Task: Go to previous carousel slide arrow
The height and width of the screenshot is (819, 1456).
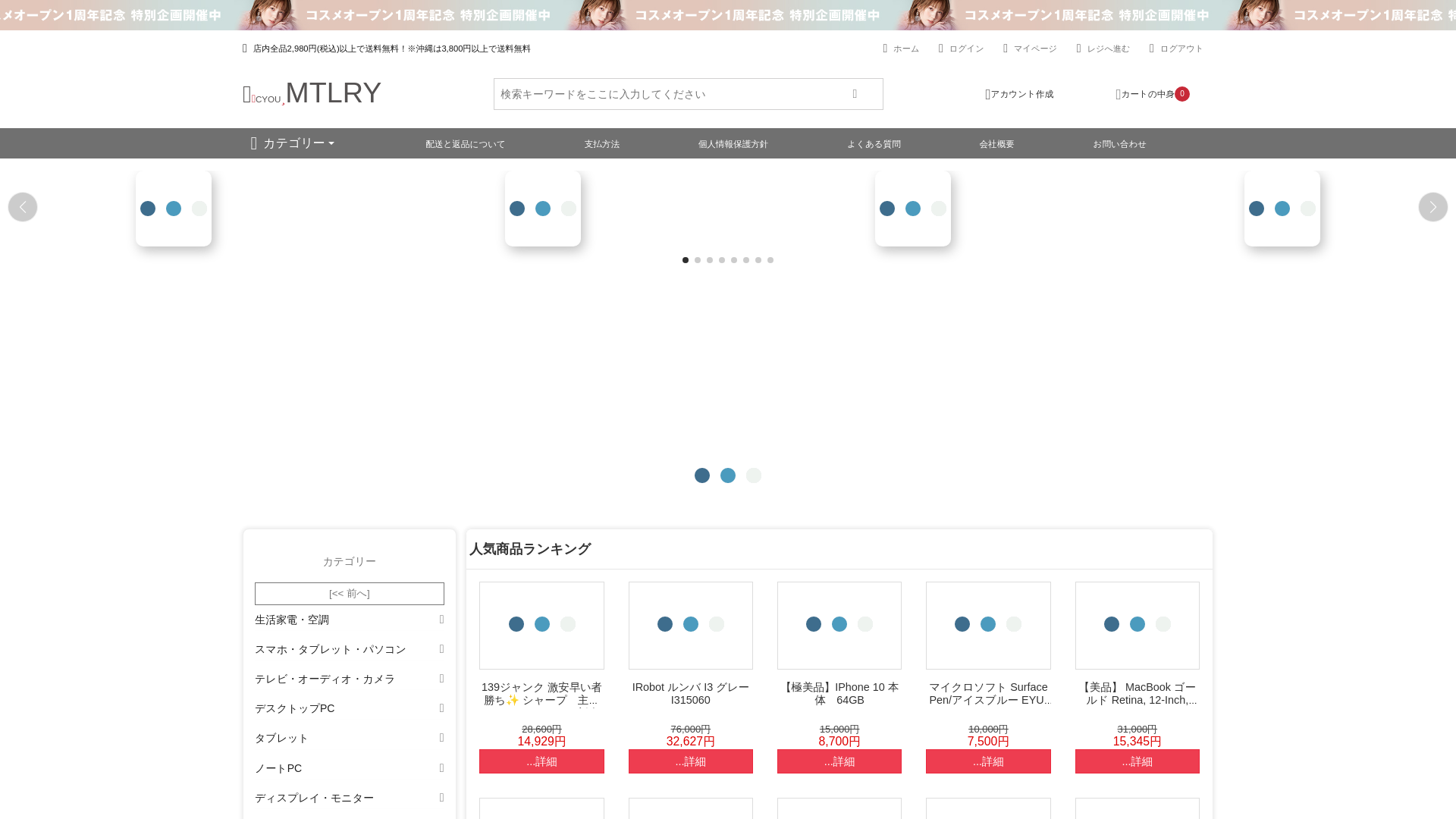Action: [x=23, y=207]
